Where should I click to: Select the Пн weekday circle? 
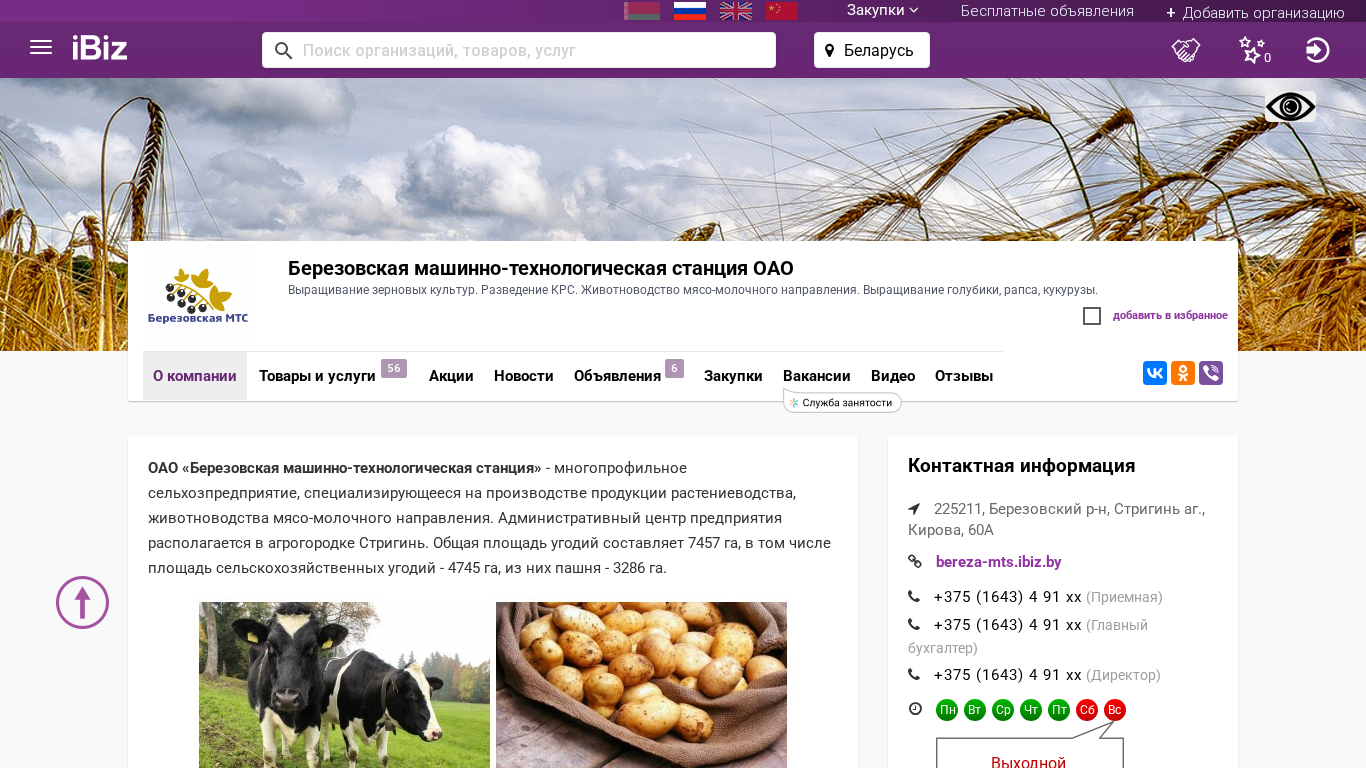947,710
